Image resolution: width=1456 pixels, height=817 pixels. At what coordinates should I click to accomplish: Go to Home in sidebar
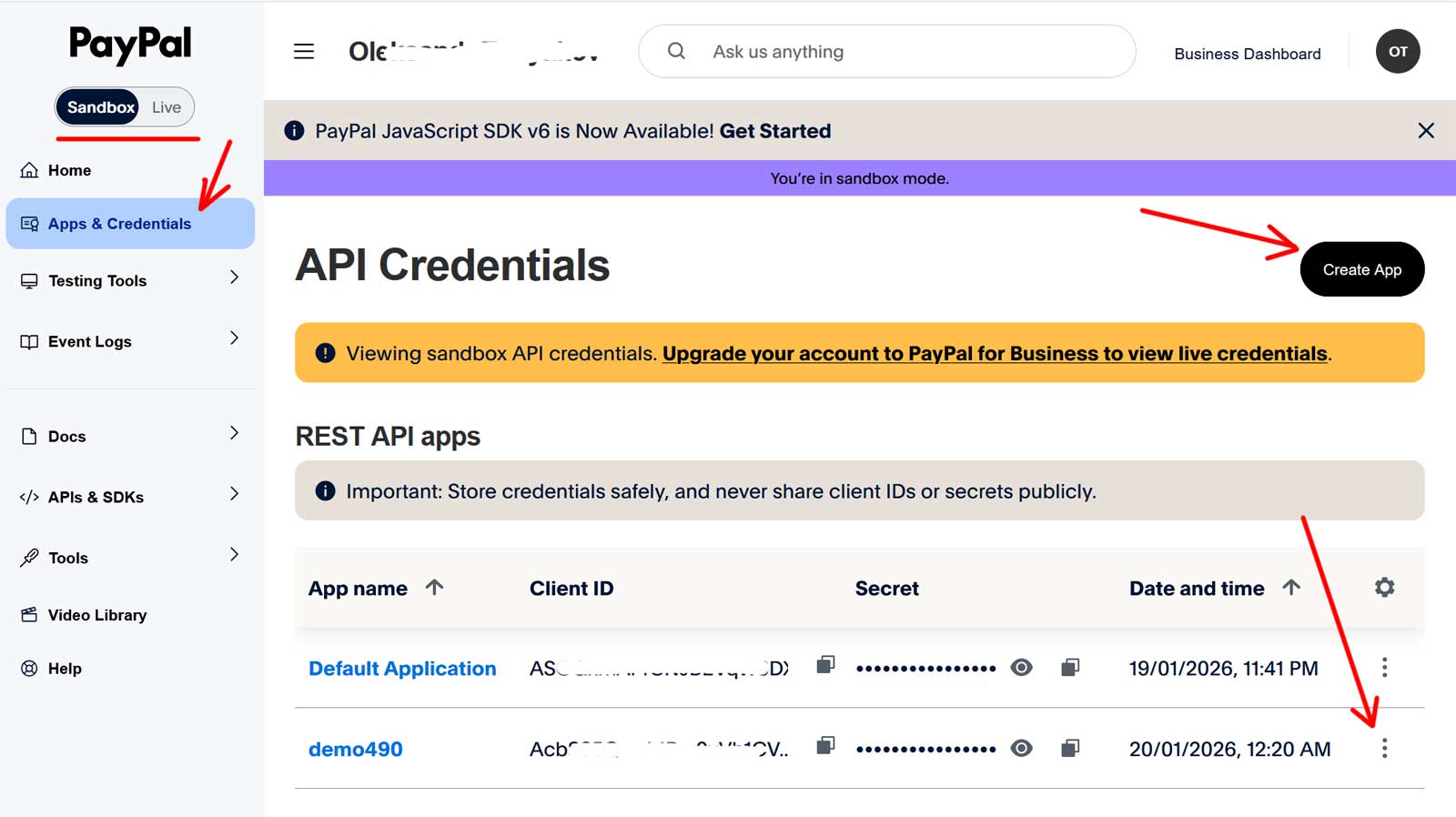(x=69, y=170)
